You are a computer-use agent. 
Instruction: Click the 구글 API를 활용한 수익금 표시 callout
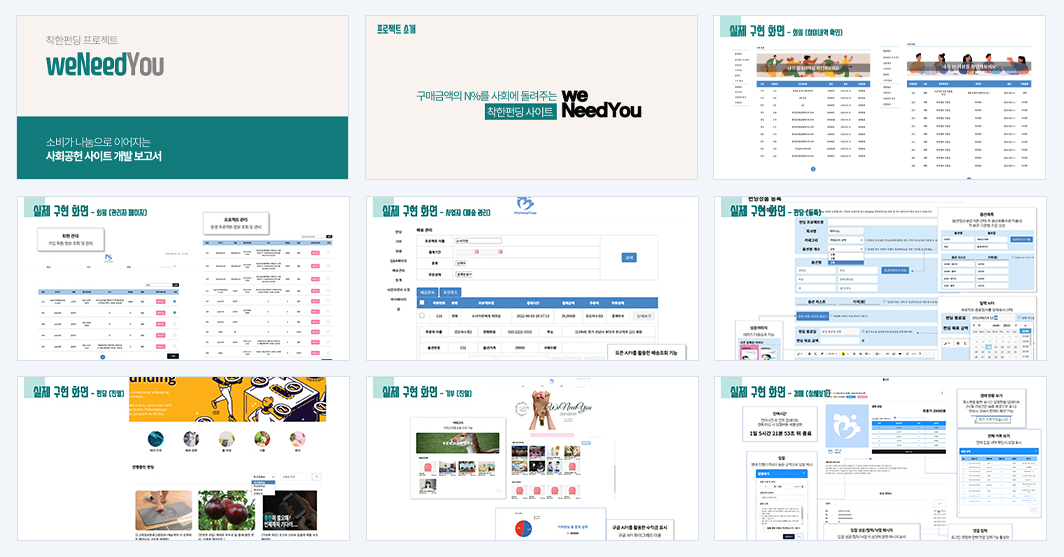[x=639, y=530]
